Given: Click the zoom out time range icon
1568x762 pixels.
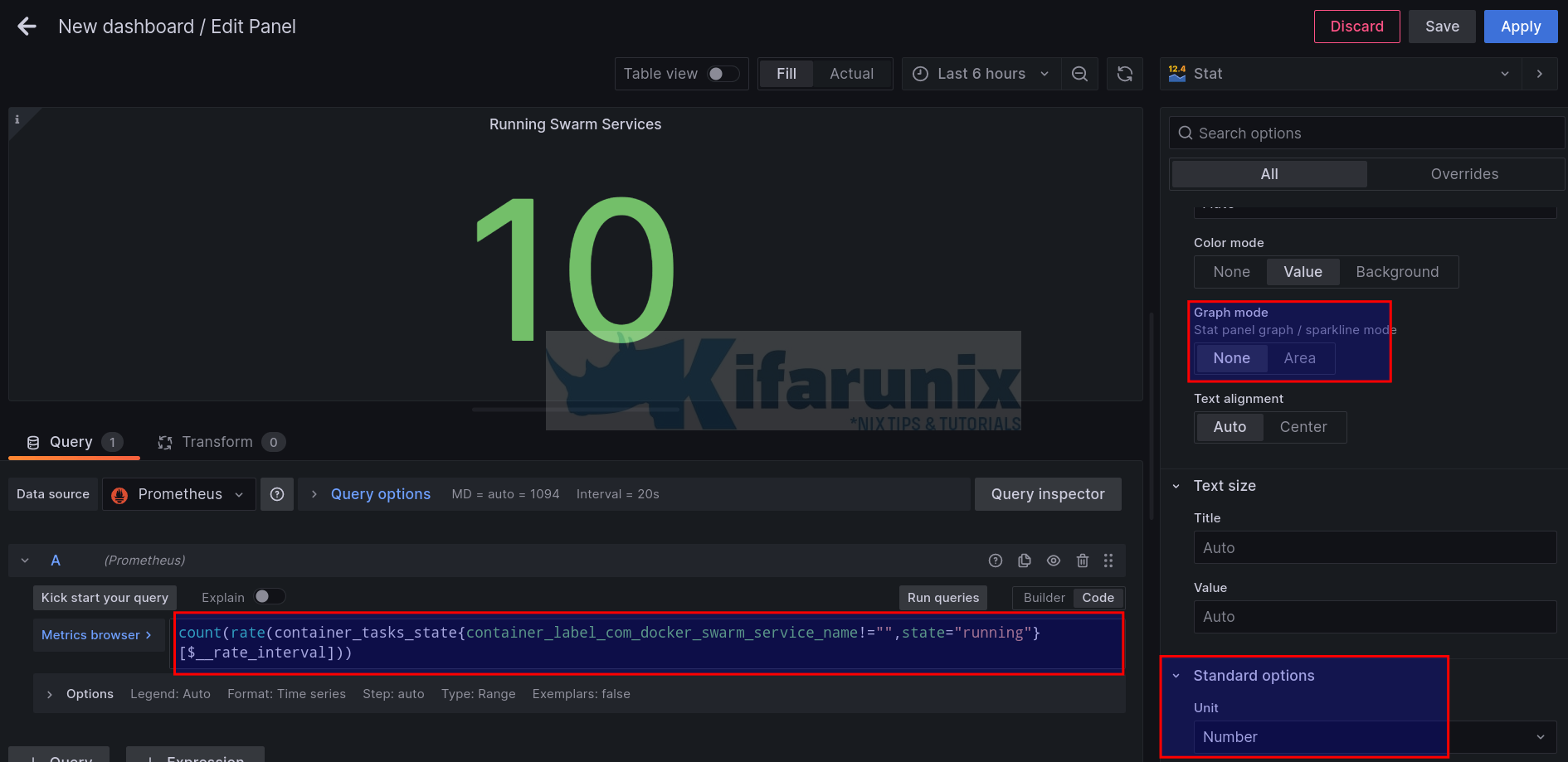Looking at the screenshot, I should click(1079, 74).
